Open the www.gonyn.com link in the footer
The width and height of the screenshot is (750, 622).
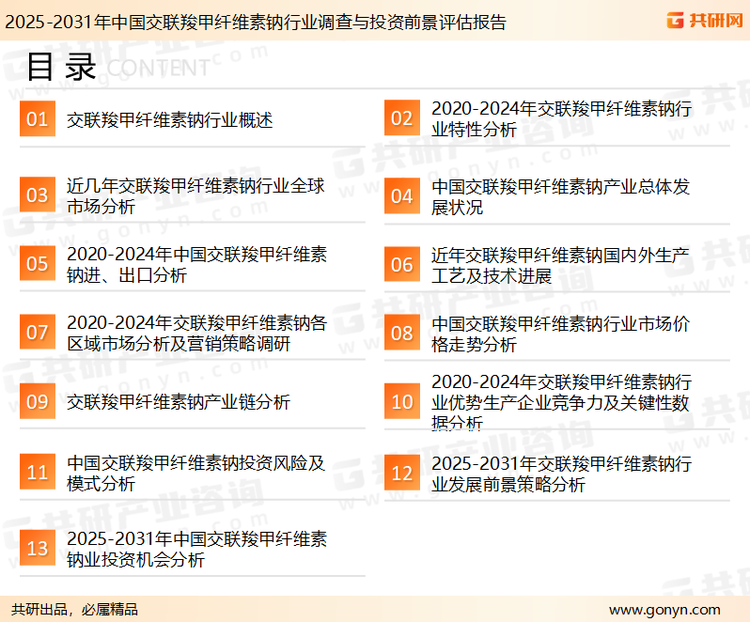coord(664,610)
